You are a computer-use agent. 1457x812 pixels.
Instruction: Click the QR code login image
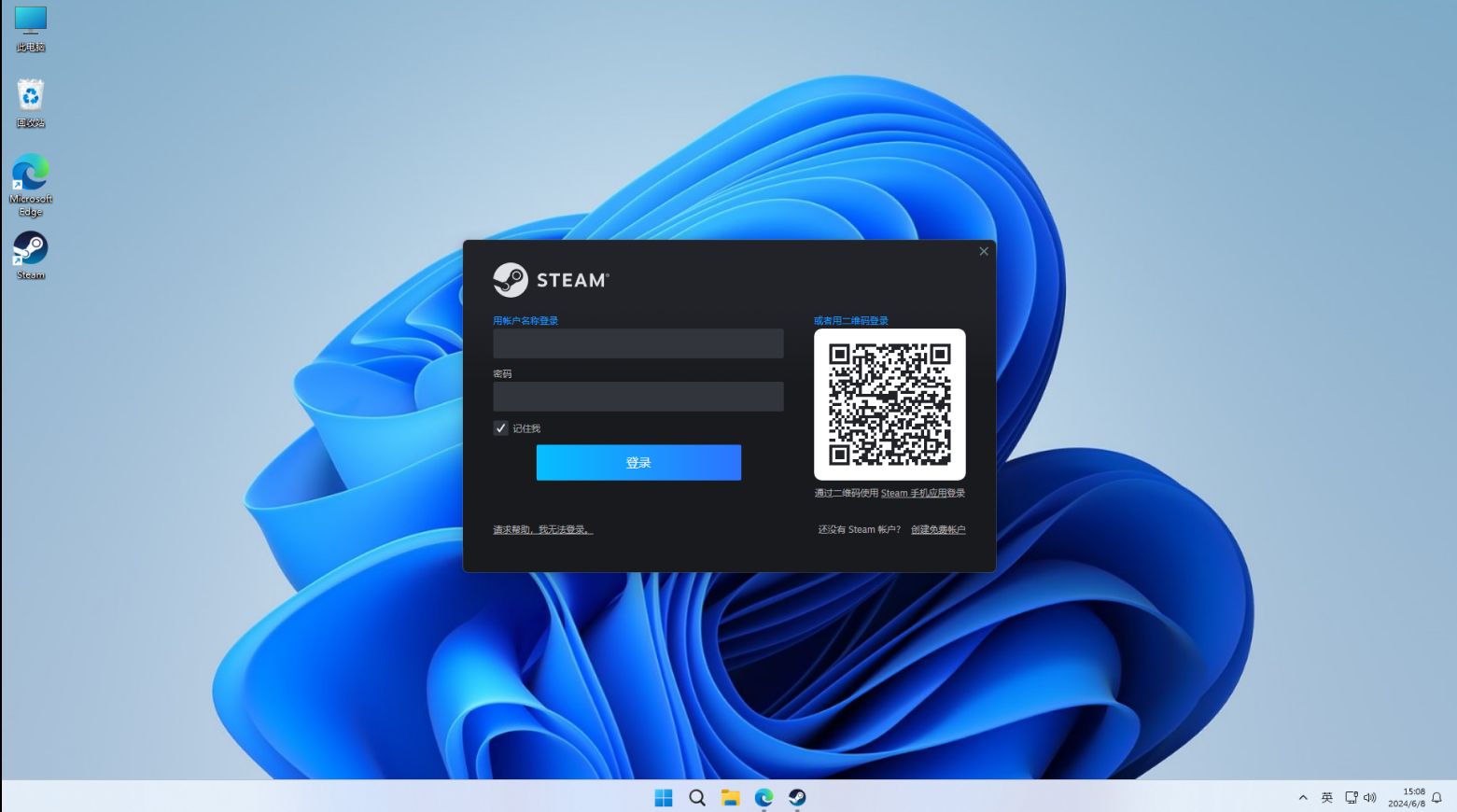tap(890, 404)
